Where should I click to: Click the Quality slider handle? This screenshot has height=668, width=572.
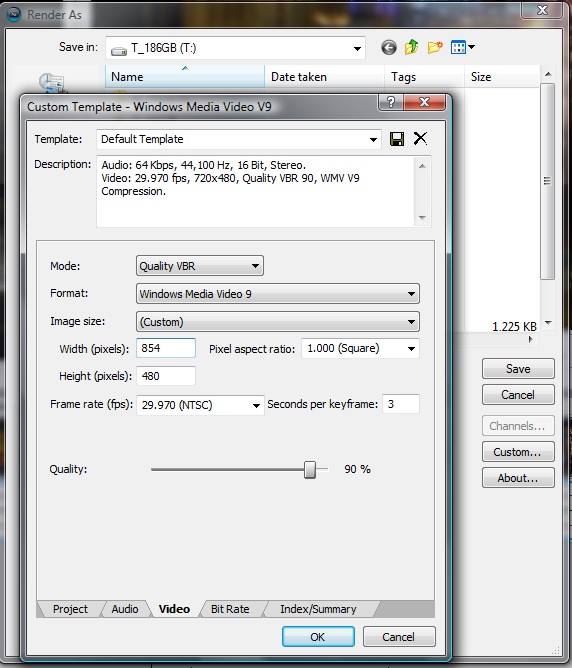click(310, 469)
